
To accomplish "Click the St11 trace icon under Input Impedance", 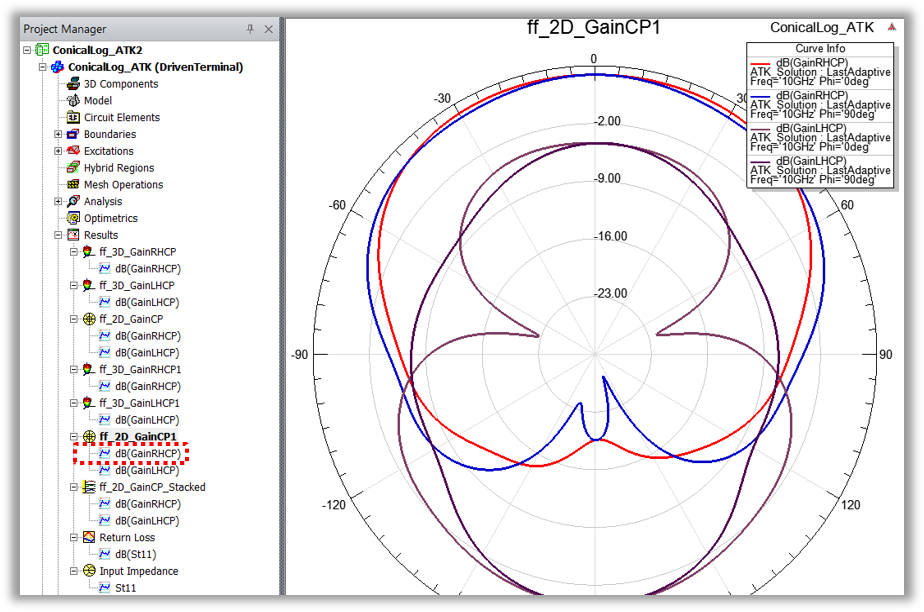I will tap(104, 588).
